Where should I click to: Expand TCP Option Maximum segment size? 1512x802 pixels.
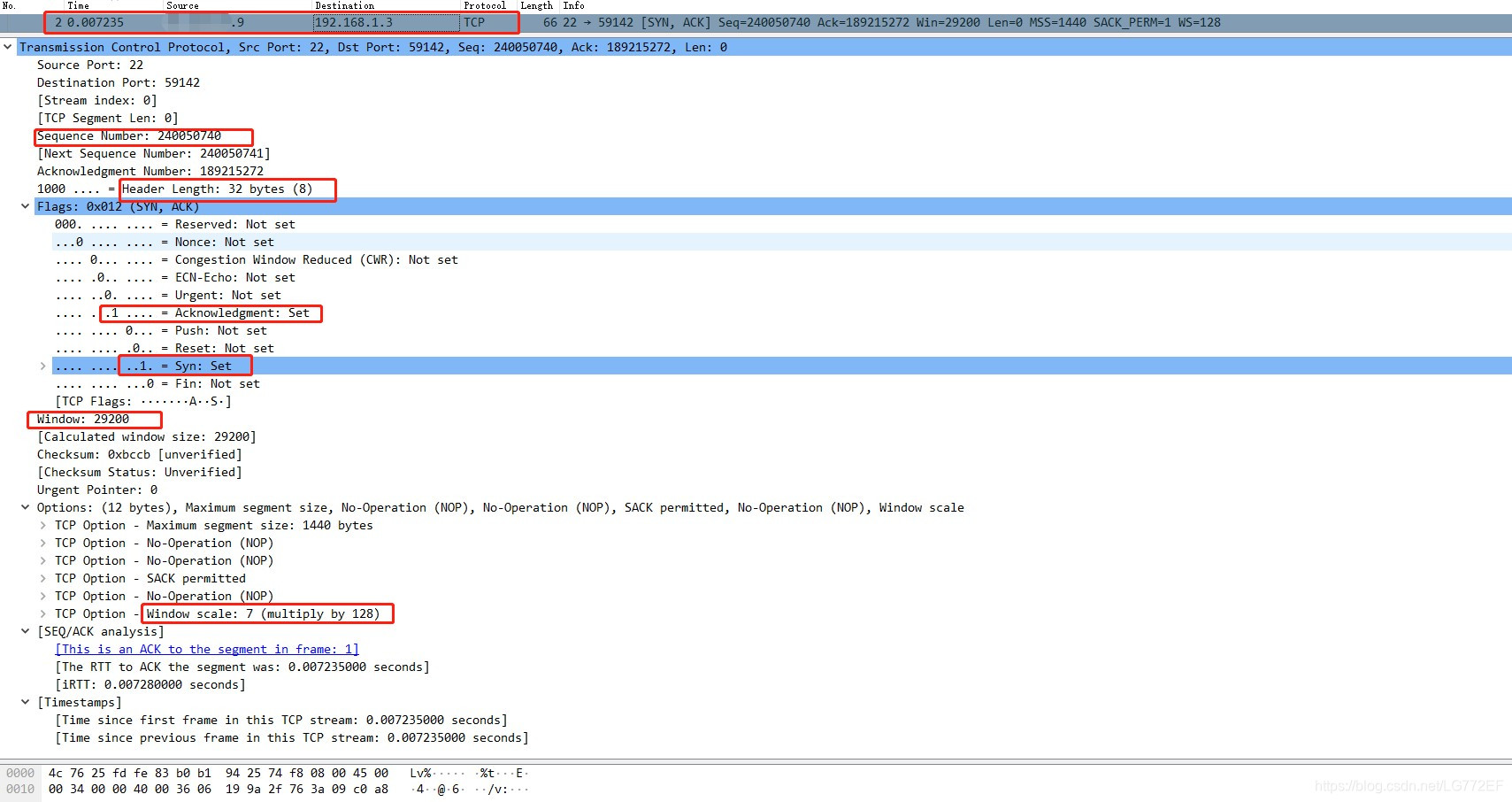(x=42, y=525)
